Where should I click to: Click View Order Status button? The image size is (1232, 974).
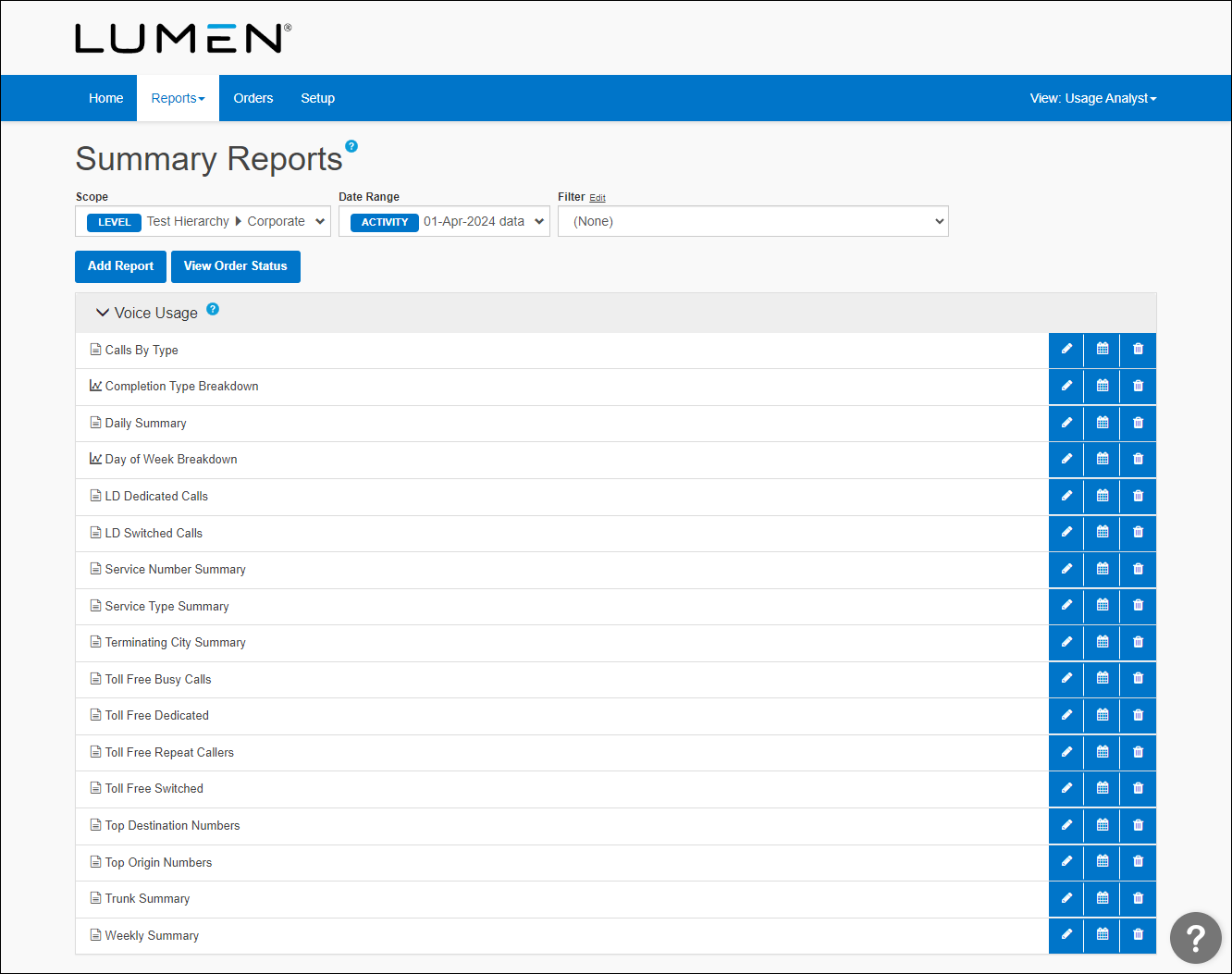236,266
